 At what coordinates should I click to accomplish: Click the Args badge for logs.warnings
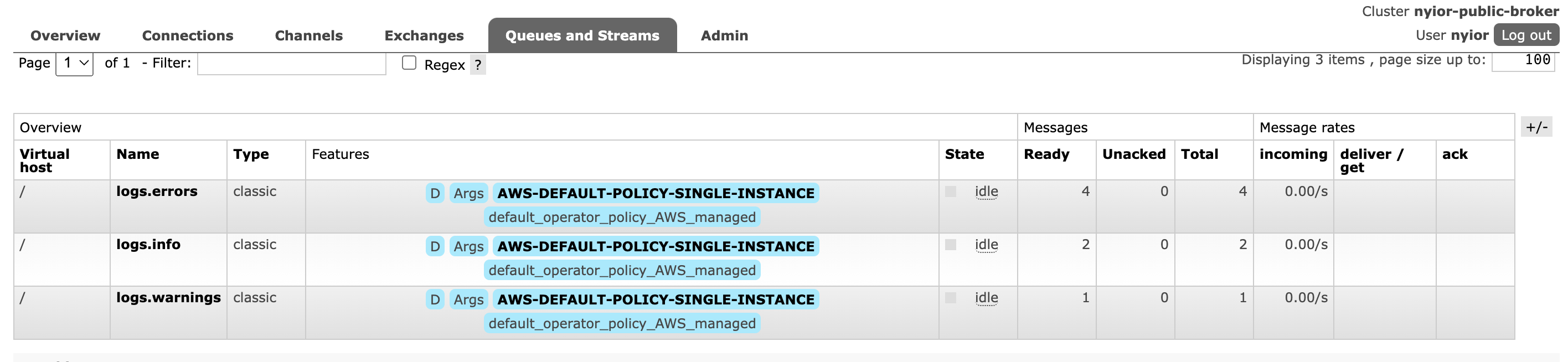click(468, 299)
